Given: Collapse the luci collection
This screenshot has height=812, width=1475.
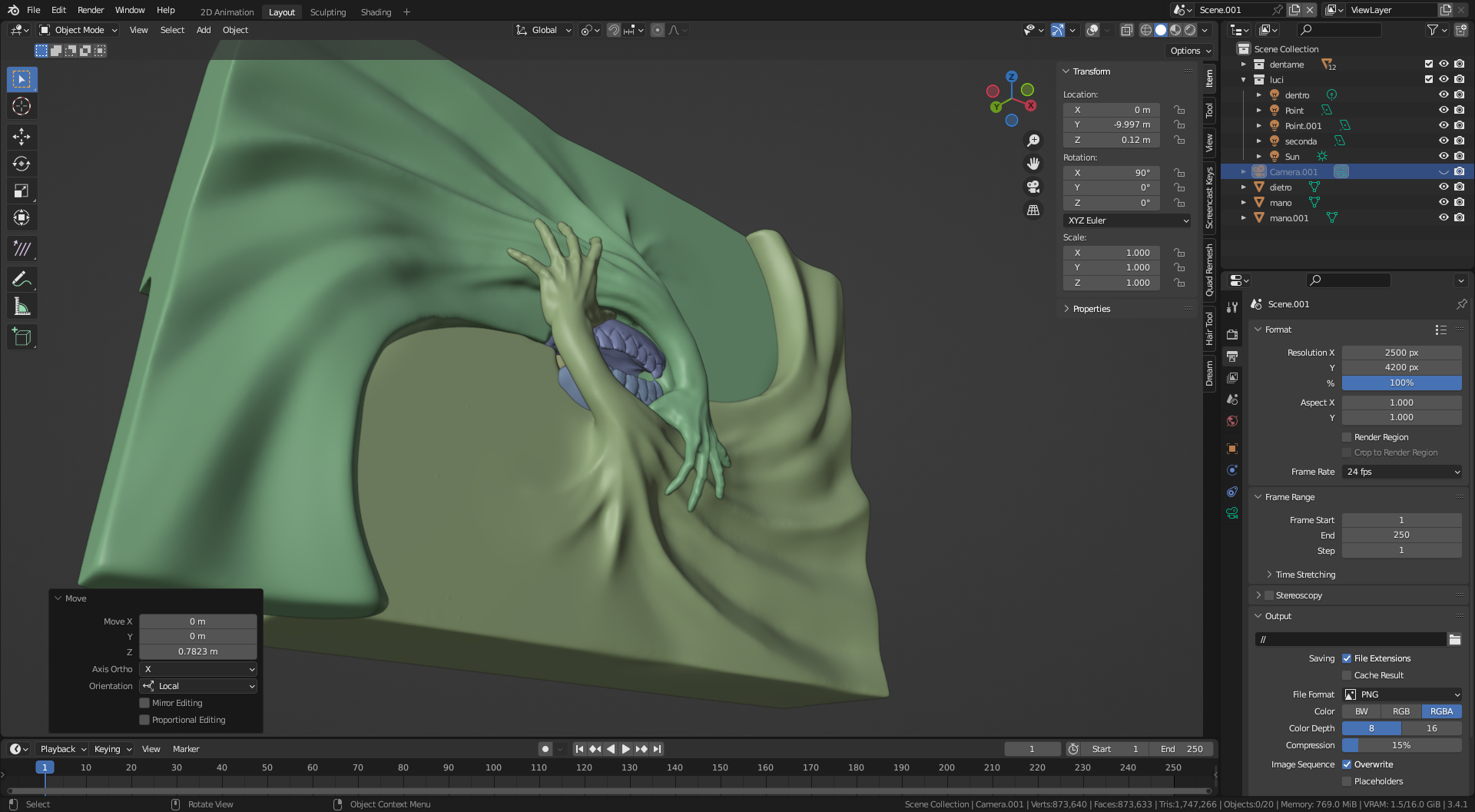Looking at the screenshot, I should pyautogui.click(x=1244, y=80).
